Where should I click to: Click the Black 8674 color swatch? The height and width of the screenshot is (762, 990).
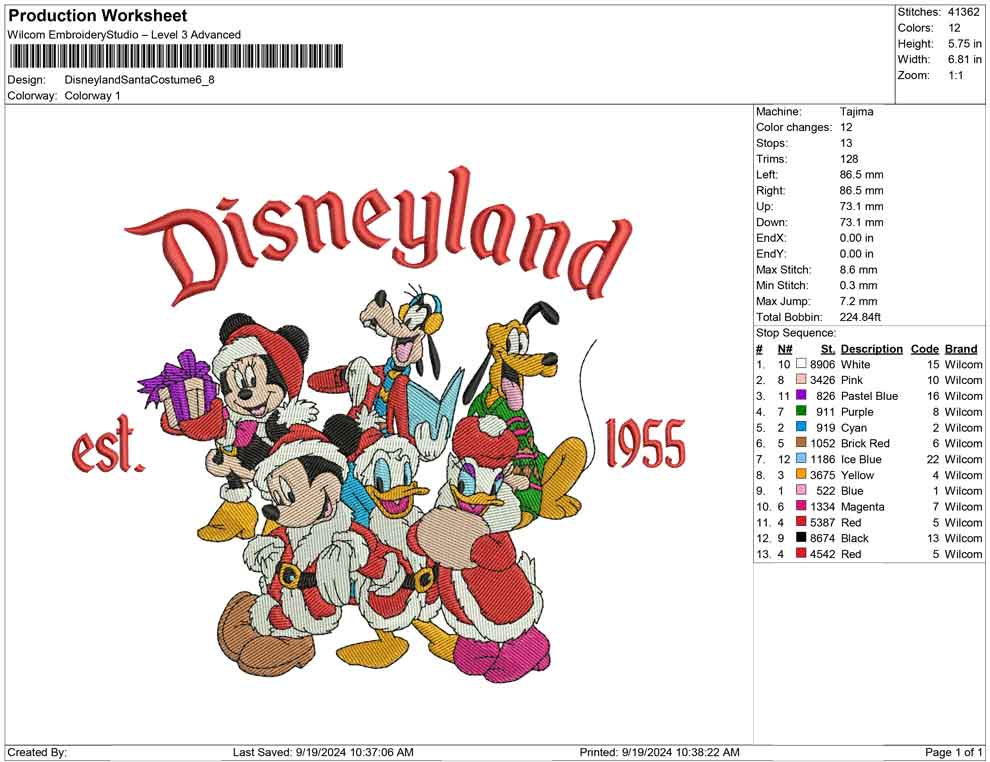click(801, 537)
